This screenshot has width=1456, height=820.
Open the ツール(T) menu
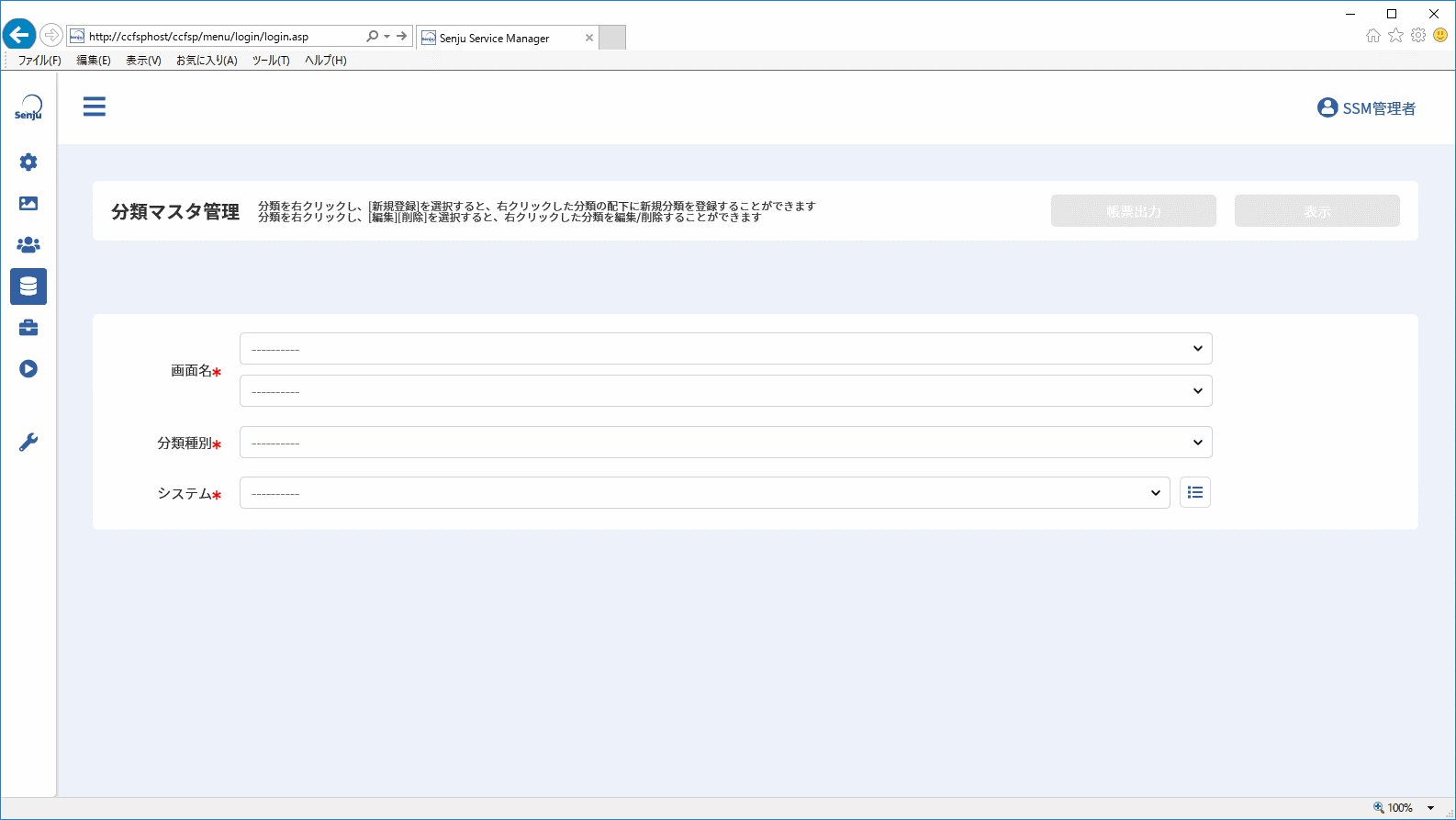[x=271, y=61]
